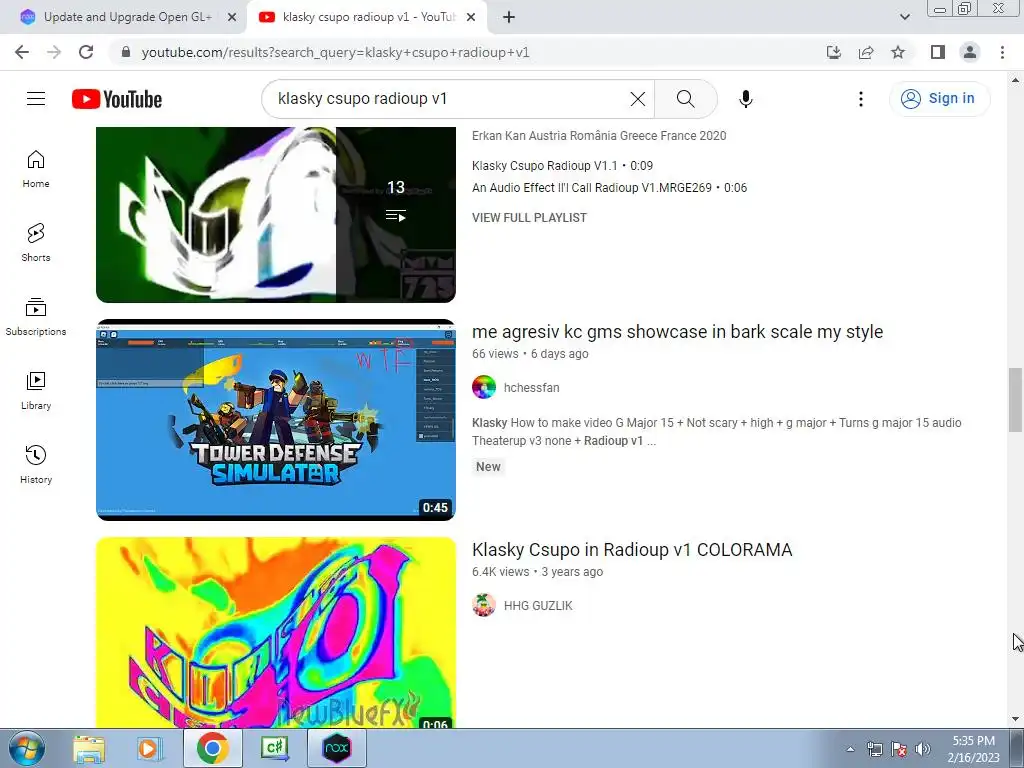The height and width of the screenshot is (768, 1024).
Task: Click Erkan Kan Austria România Greece France text
Action: point(599,136)
